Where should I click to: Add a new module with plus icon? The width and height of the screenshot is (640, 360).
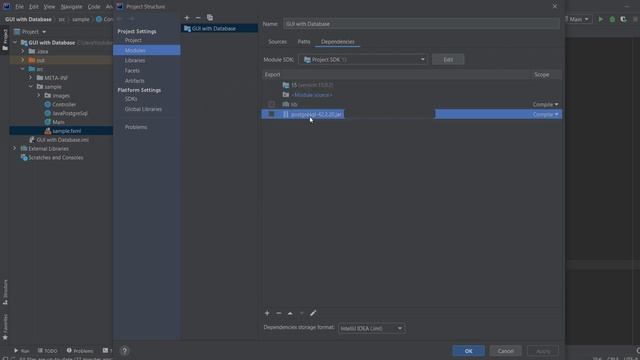[187, 18]
